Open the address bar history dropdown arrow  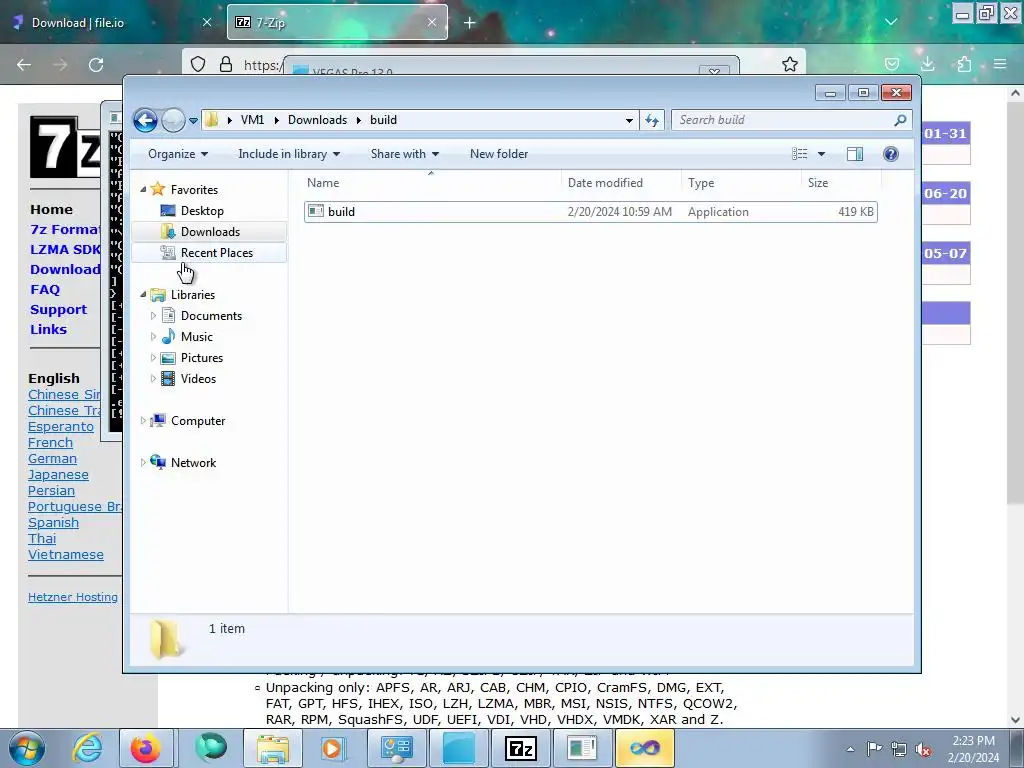[629, 120]
